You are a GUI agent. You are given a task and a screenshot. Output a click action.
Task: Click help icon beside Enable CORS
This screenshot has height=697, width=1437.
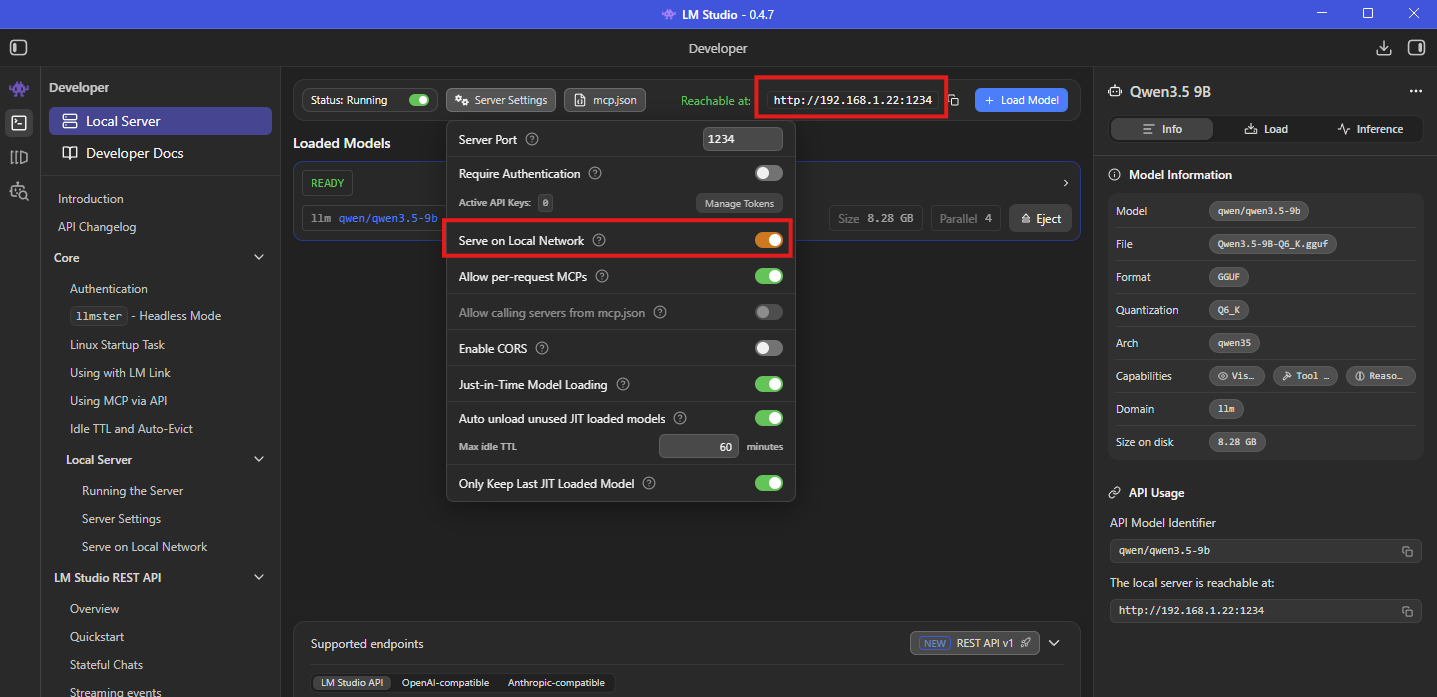[x=542, y=349]
